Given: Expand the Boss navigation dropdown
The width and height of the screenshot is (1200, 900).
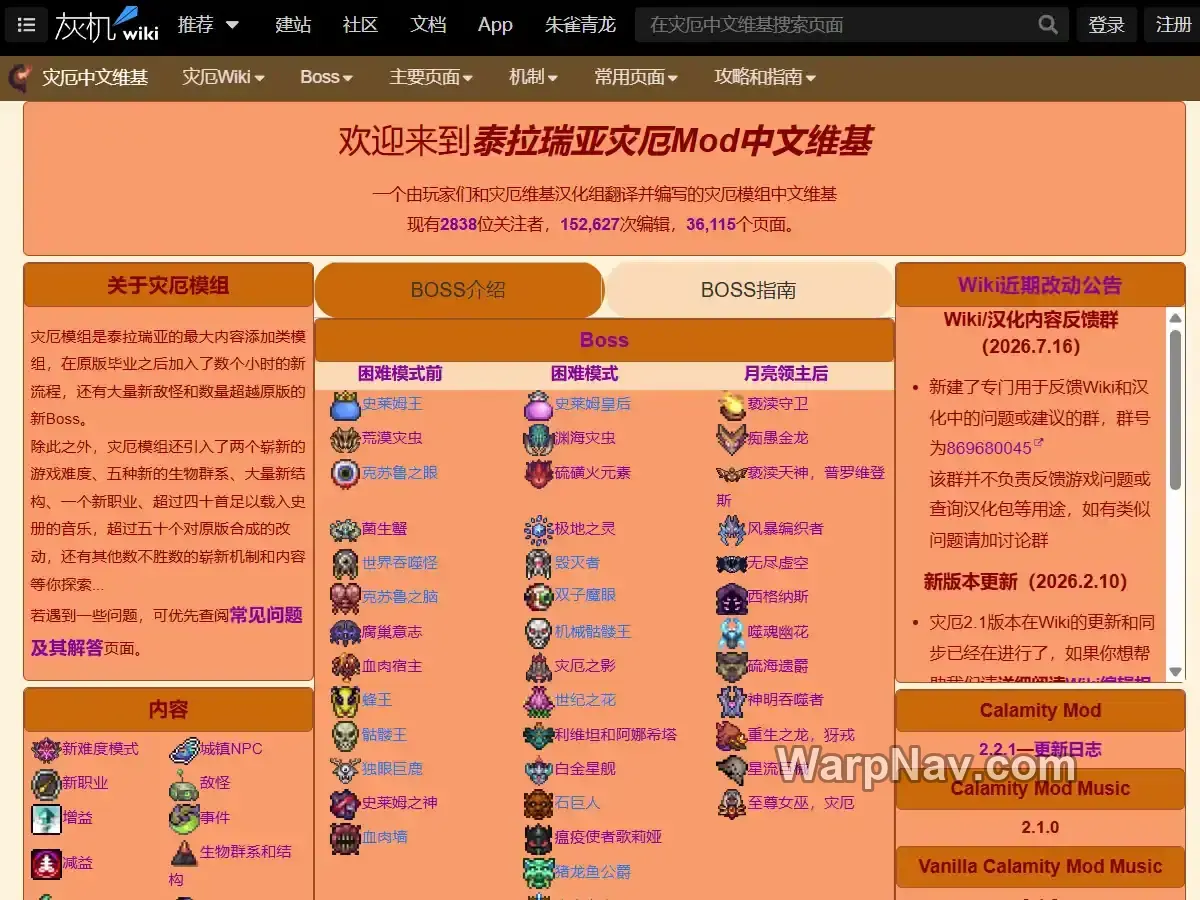Looking at the screenshot, I should click(327, 77).
